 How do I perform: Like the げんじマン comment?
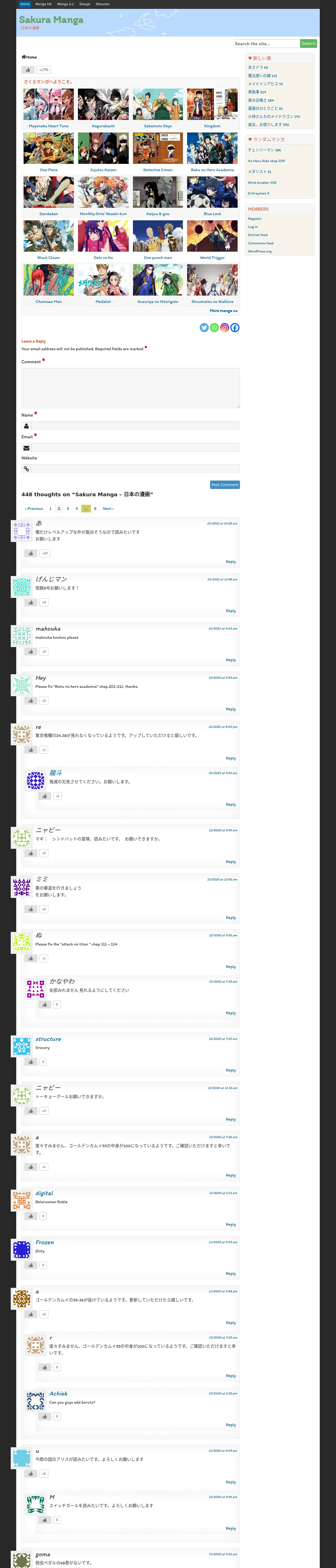pyautogui.click(x=31, y=603)
